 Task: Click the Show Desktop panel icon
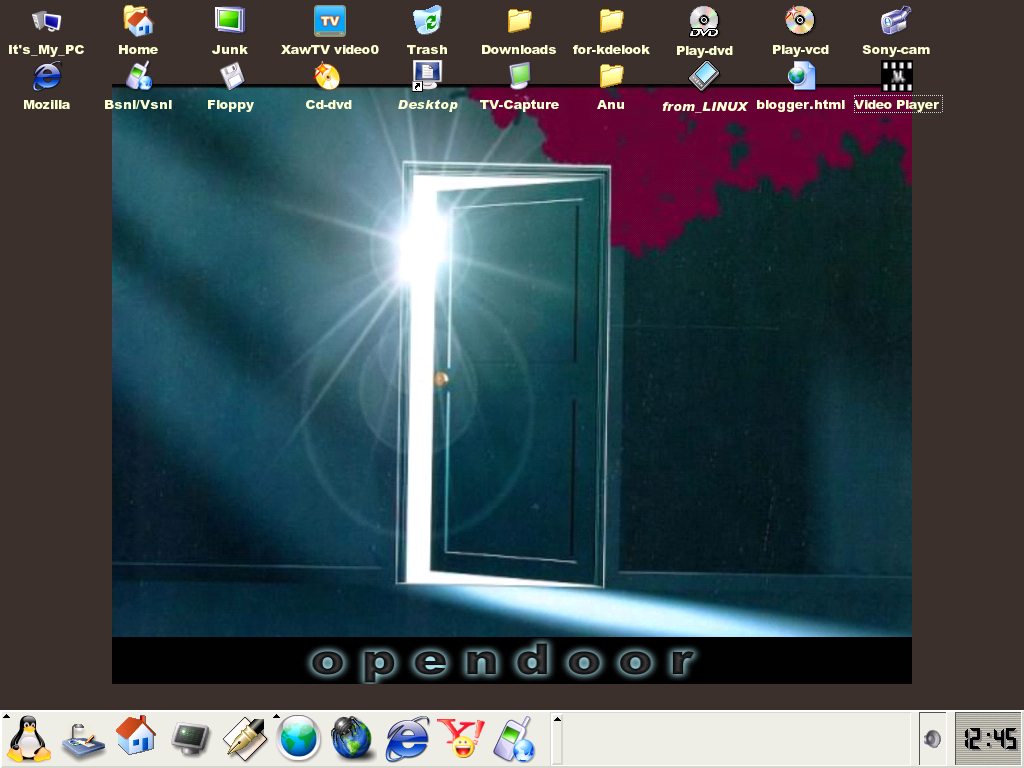click(x=84, y=741)
